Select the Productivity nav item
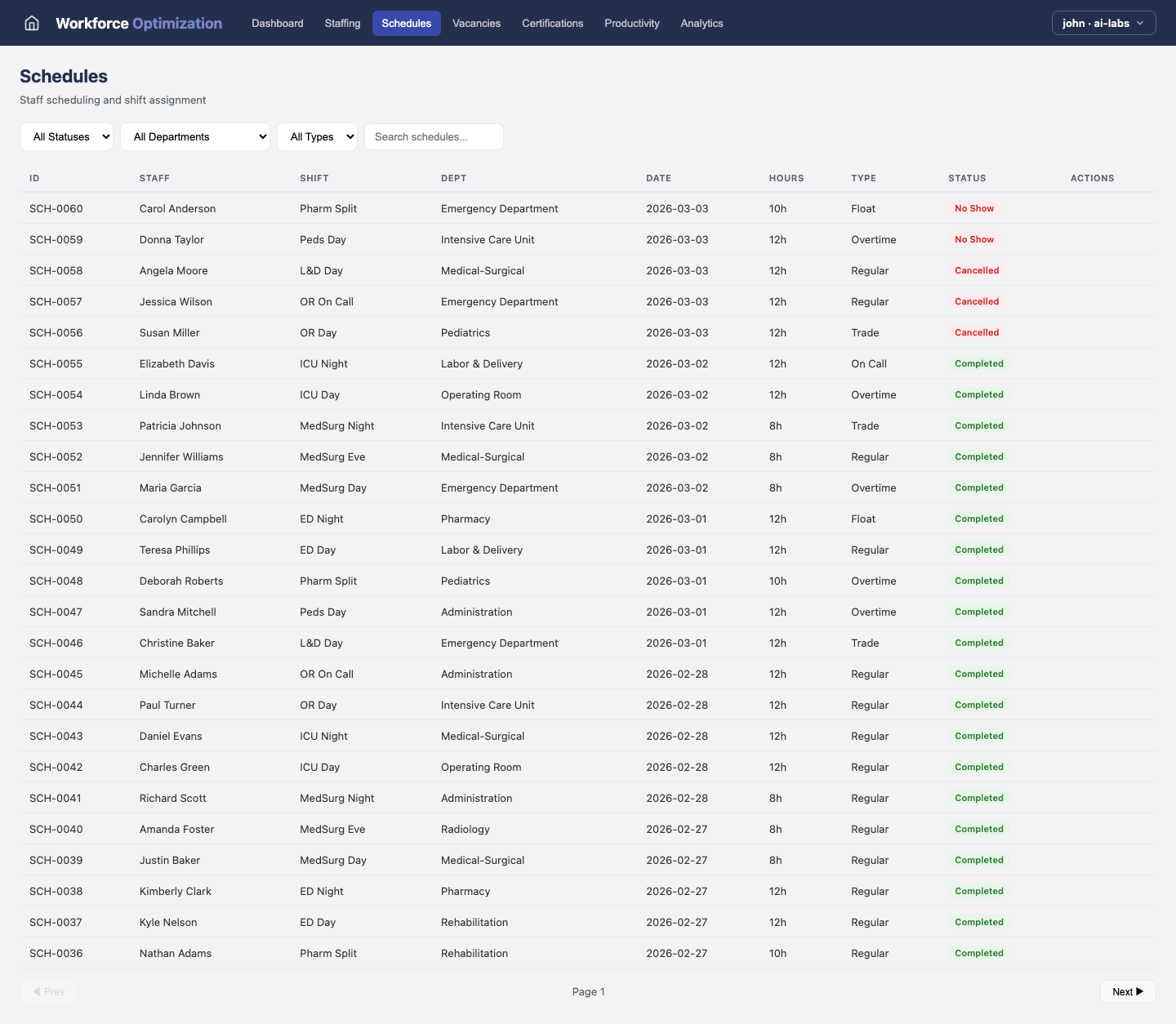Image resolution: width=1176 pixels, height=1024 pixels. click(x=631, y=23)
